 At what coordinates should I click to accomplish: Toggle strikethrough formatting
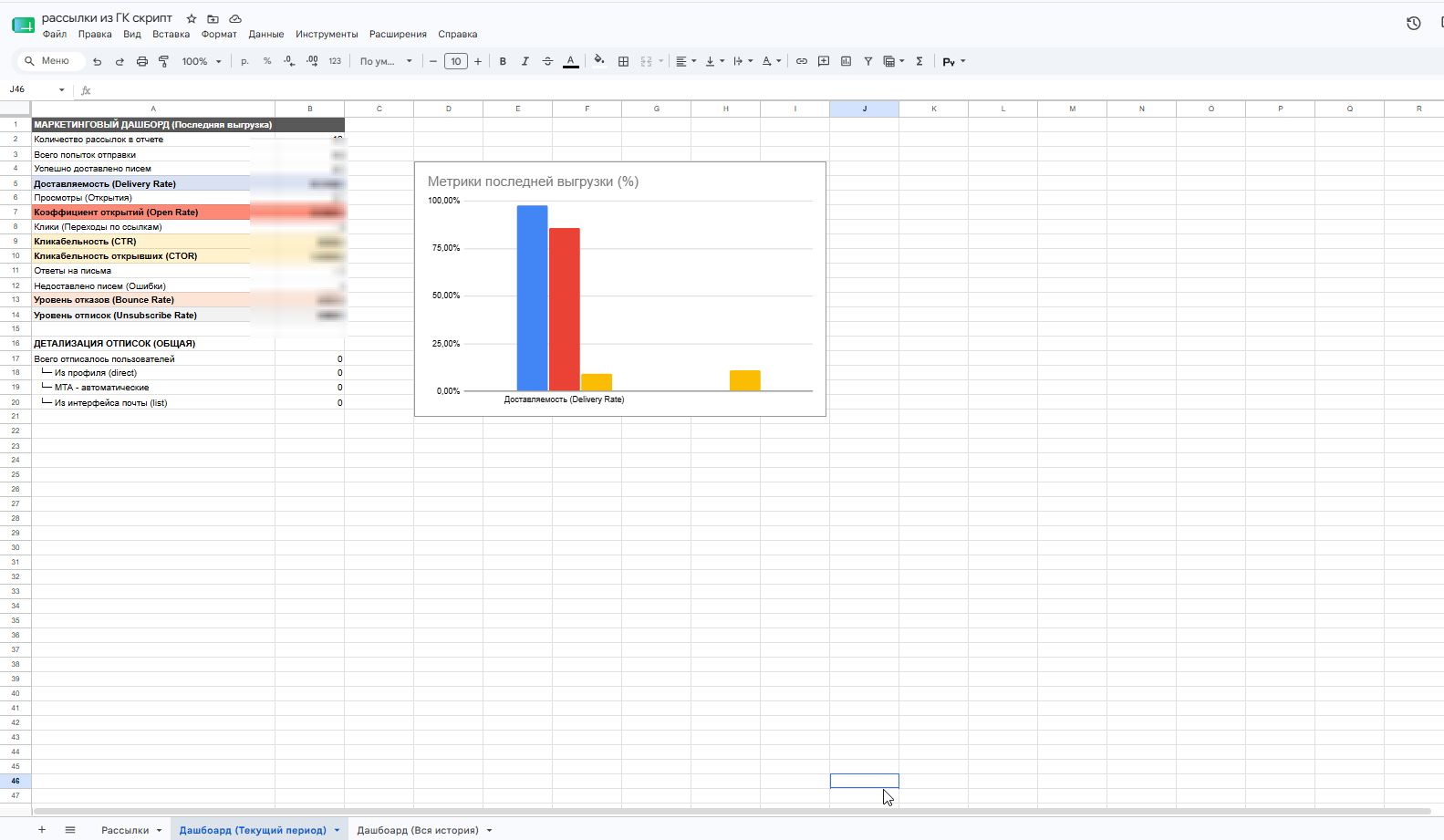547,61
